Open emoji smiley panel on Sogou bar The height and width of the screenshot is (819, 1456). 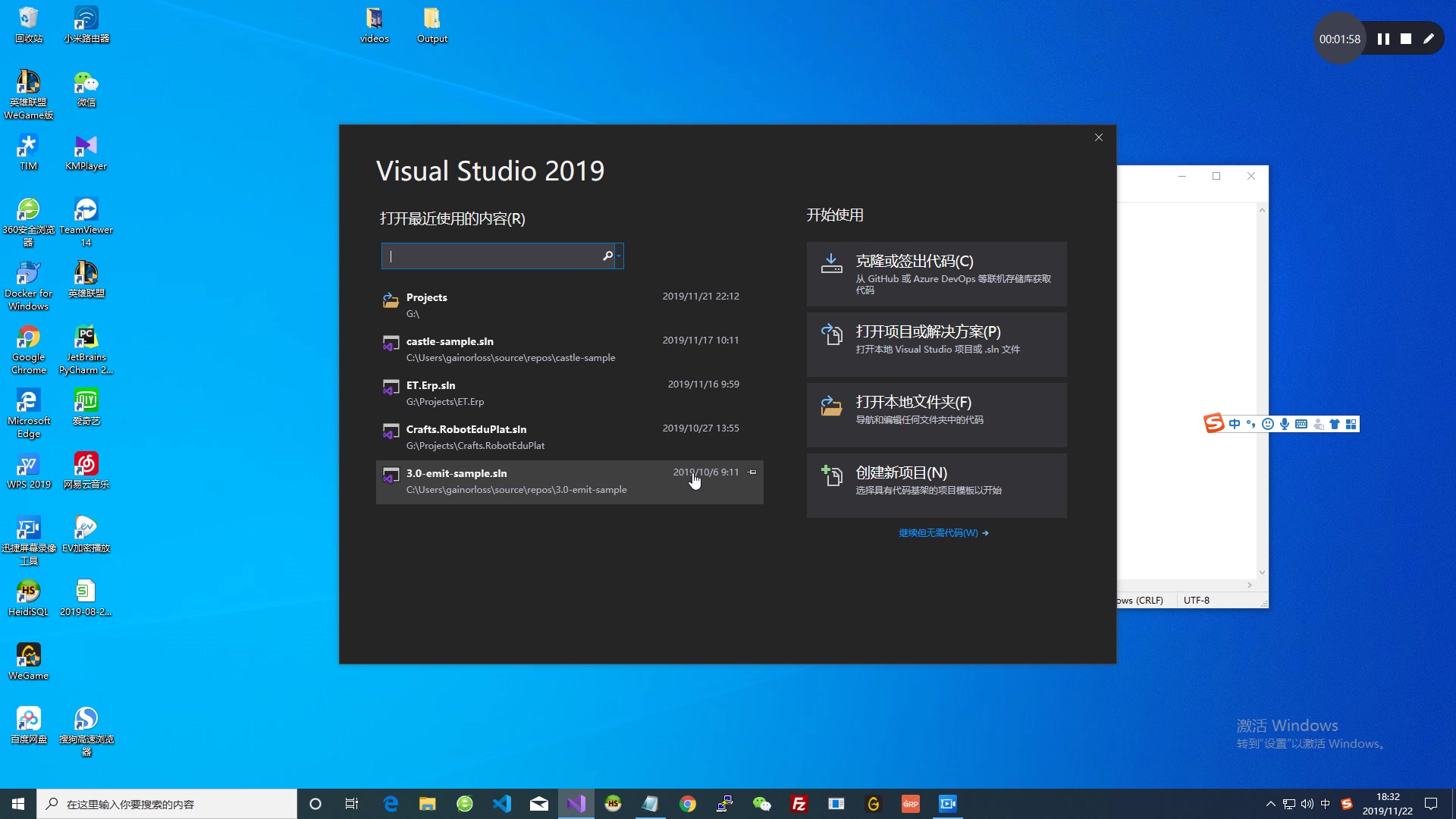pos(1268,424)
